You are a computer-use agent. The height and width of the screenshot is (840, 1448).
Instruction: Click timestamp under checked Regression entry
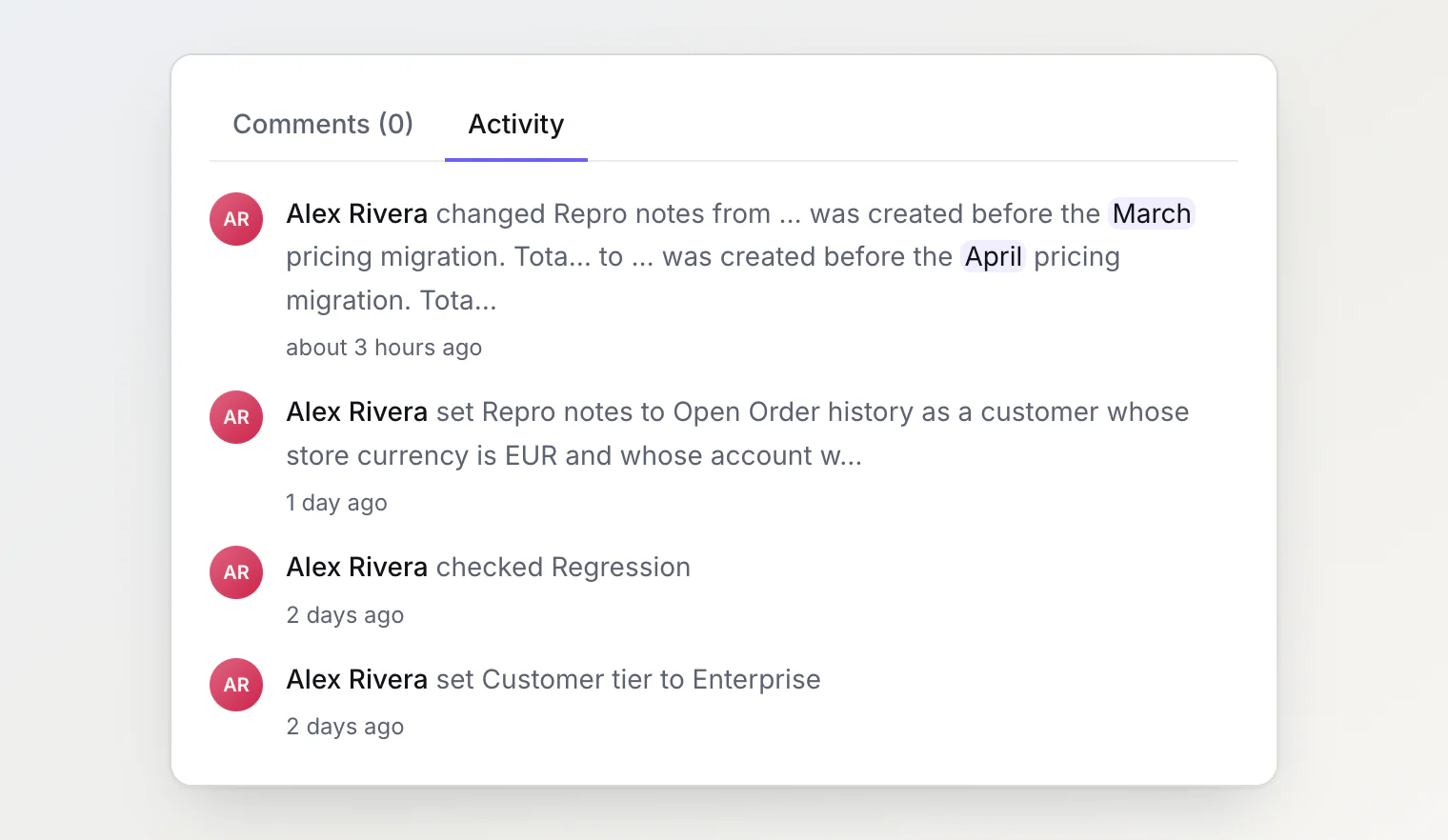[345, 615]
